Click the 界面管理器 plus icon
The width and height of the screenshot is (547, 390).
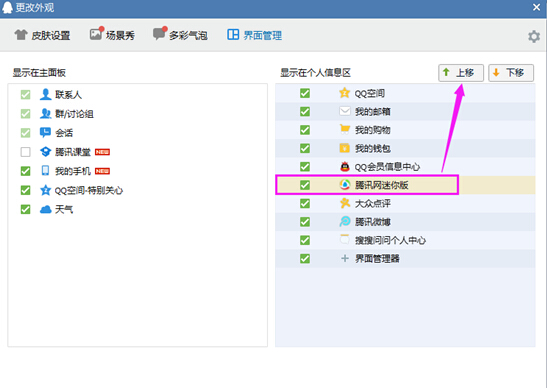[x=345, y=258]
